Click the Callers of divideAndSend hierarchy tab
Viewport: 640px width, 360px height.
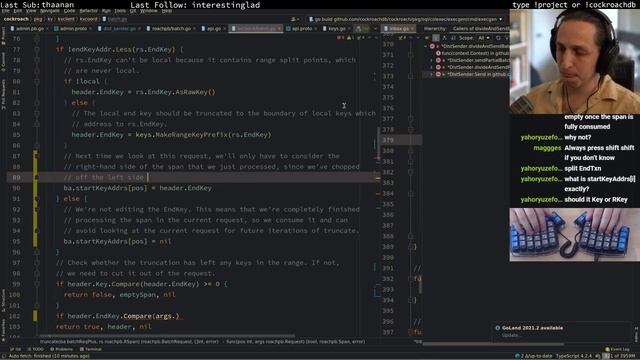tap(481, 29)
